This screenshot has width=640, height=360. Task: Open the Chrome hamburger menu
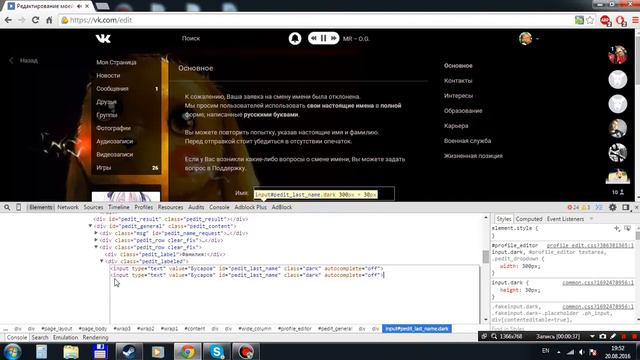(635, 20)
